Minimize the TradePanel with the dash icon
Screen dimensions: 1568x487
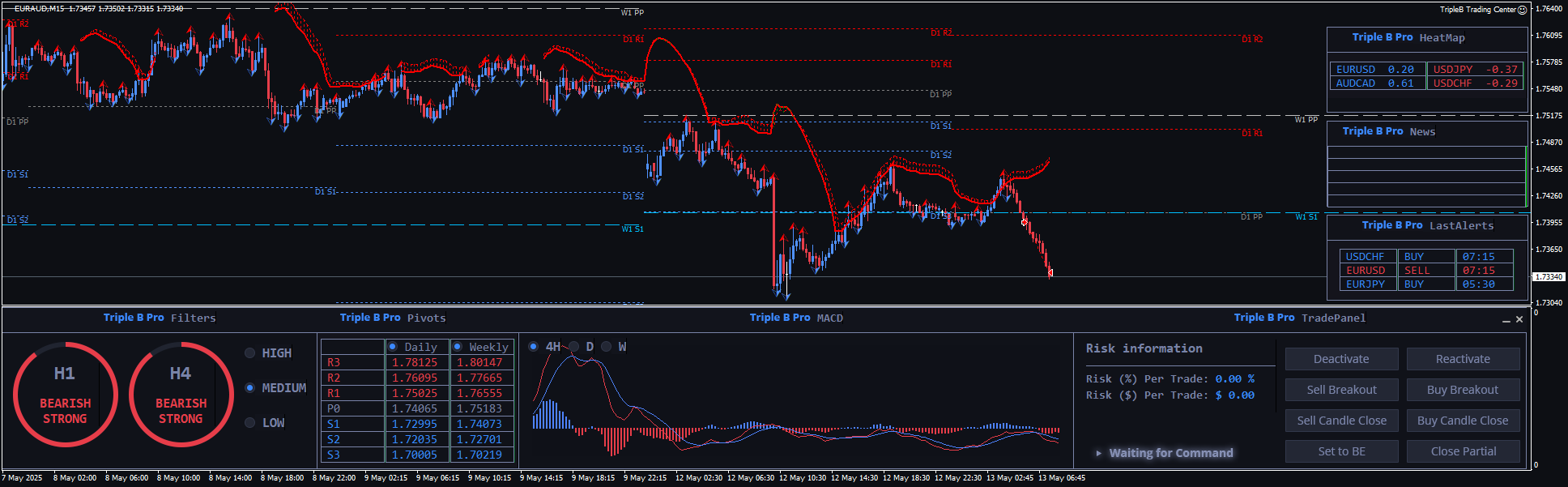[x=1506, y=320]
